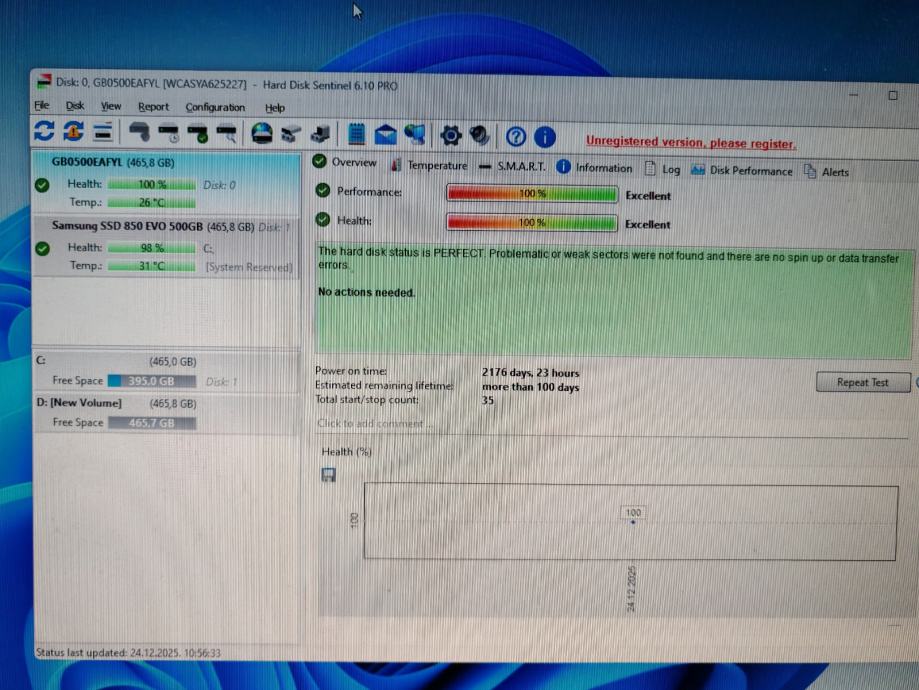The image size is (919, 690).
Task: Switch to the S.M.A.R.T. tab
Action: click(512, 166)
